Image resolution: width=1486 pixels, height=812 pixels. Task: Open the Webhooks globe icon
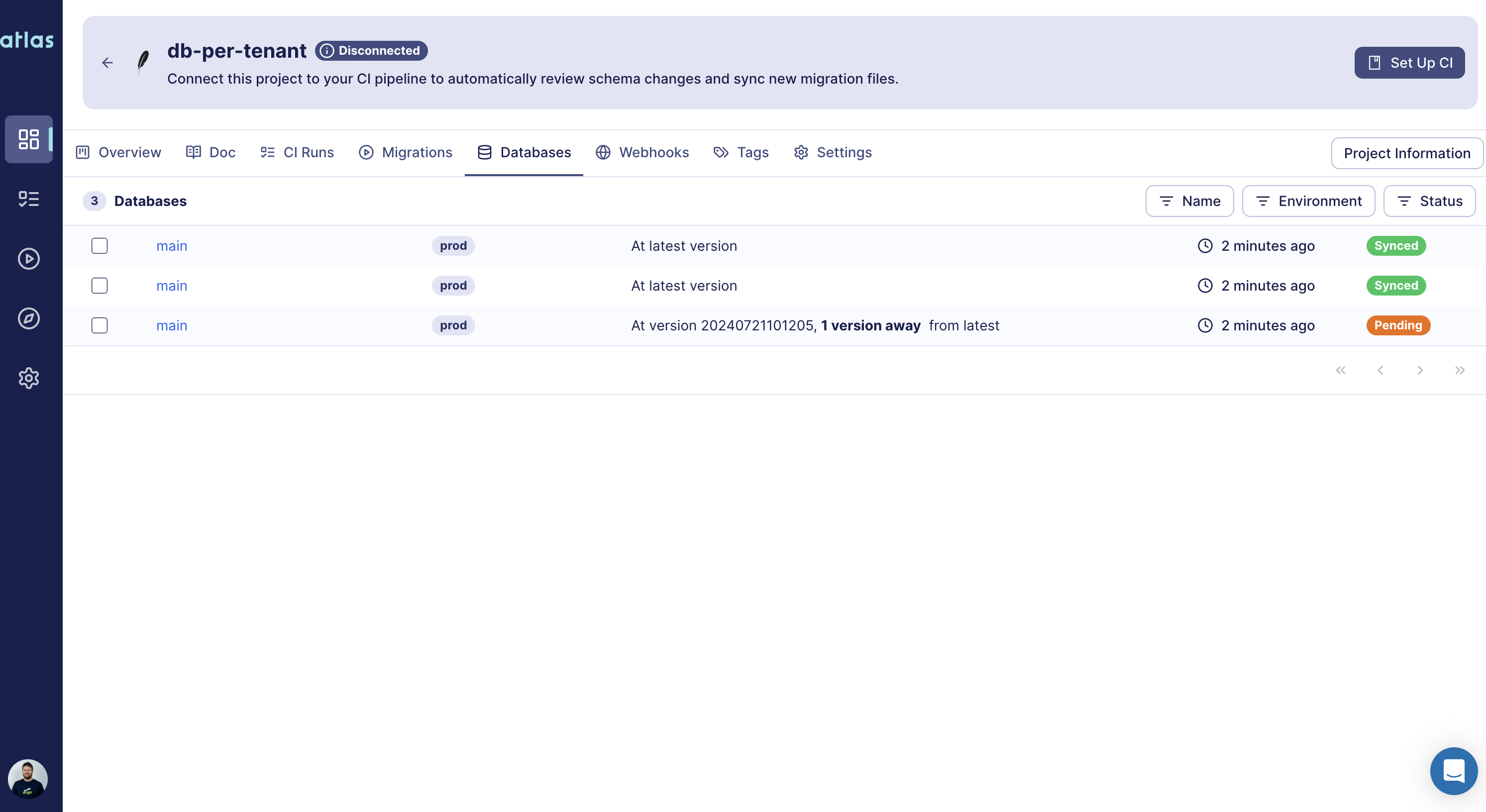coord(603,152)
